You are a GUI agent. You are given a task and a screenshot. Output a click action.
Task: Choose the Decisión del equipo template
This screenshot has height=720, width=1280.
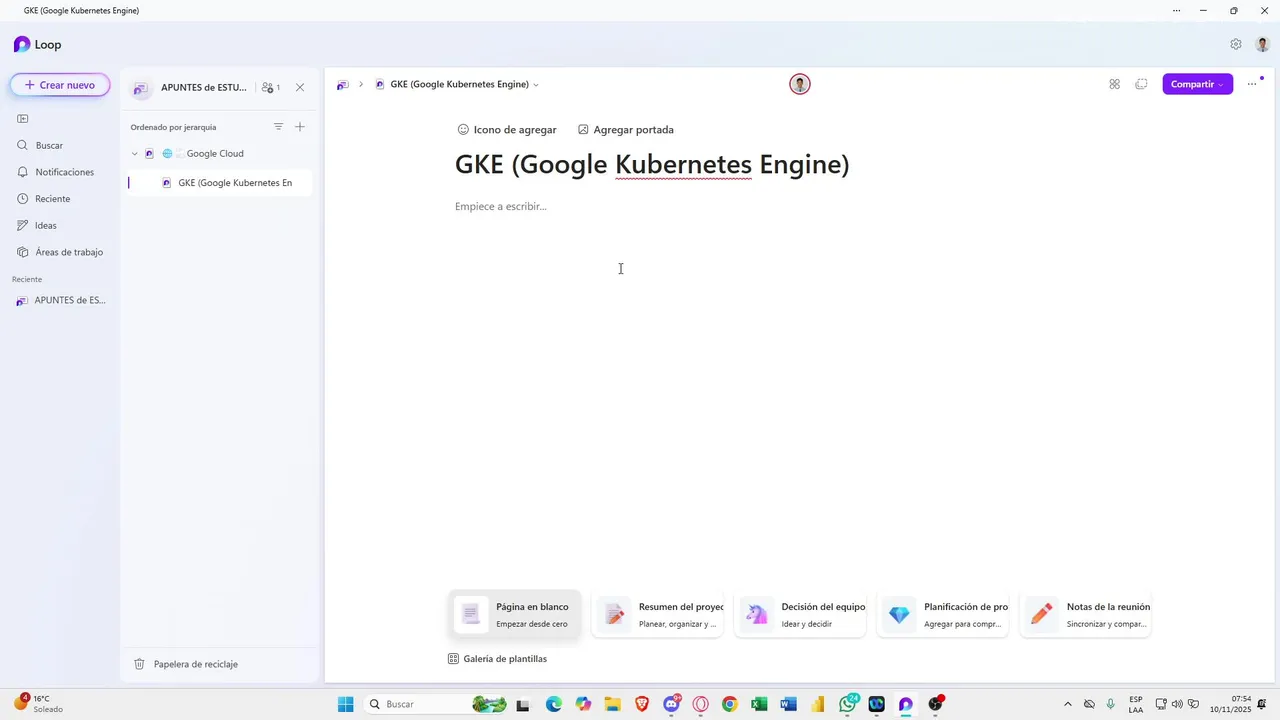[x=801, y=614]
